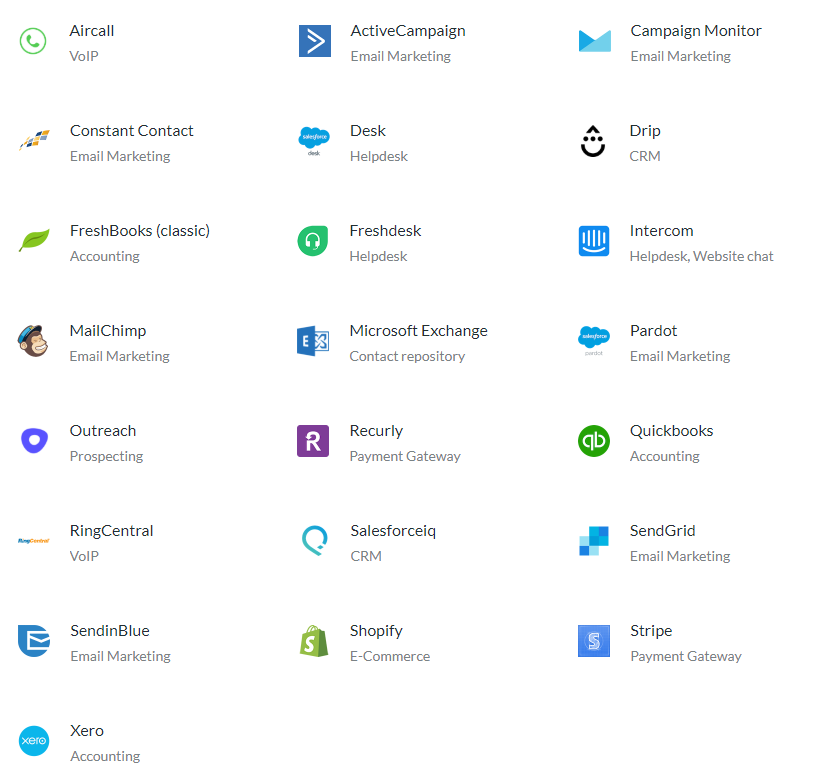Screen dimensions: 832x779
Task: Click 'CRM' label under Salesforceiq
Action: click(366, 556)
